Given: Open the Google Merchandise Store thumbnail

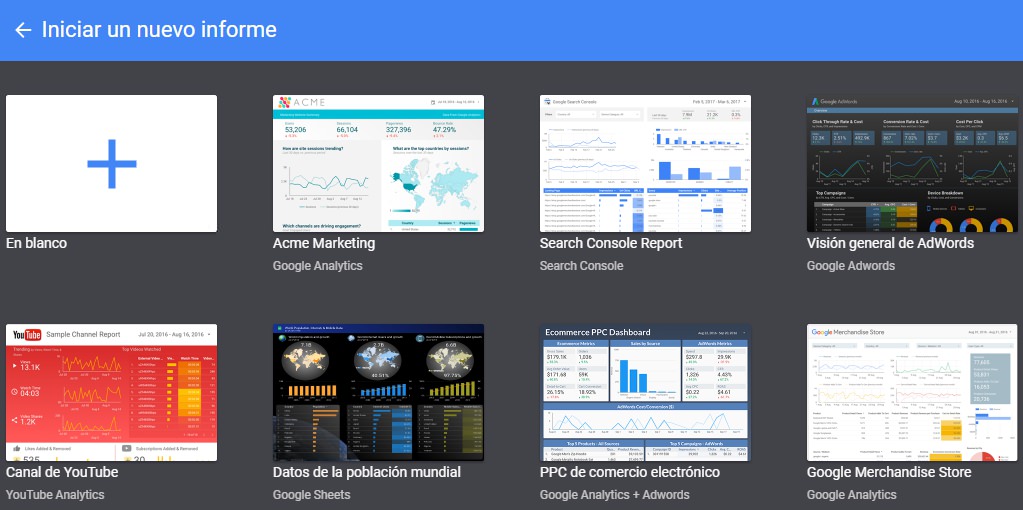Looking at the screenshot, I should click(x=912, y=393).
